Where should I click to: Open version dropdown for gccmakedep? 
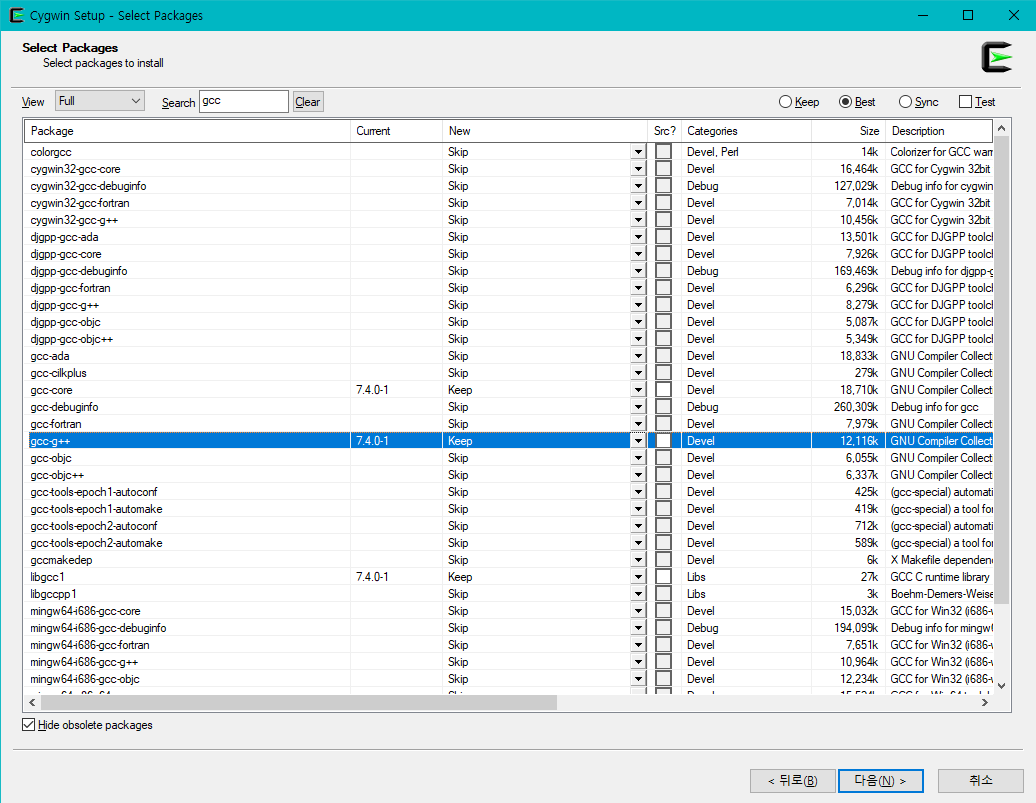pos(638,559)
